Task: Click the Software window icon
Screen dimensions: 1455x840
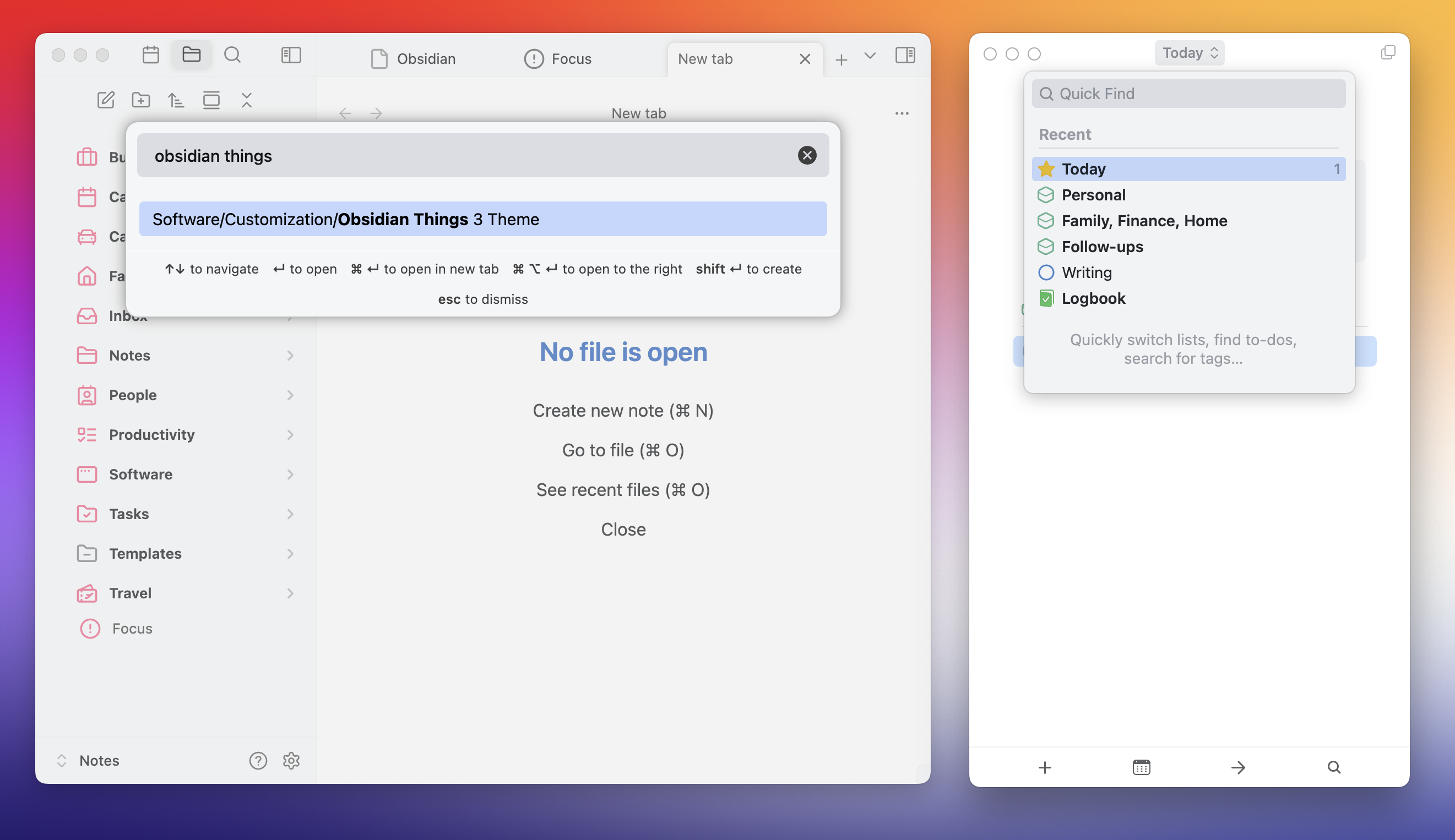Action: [x=87, y=474]
